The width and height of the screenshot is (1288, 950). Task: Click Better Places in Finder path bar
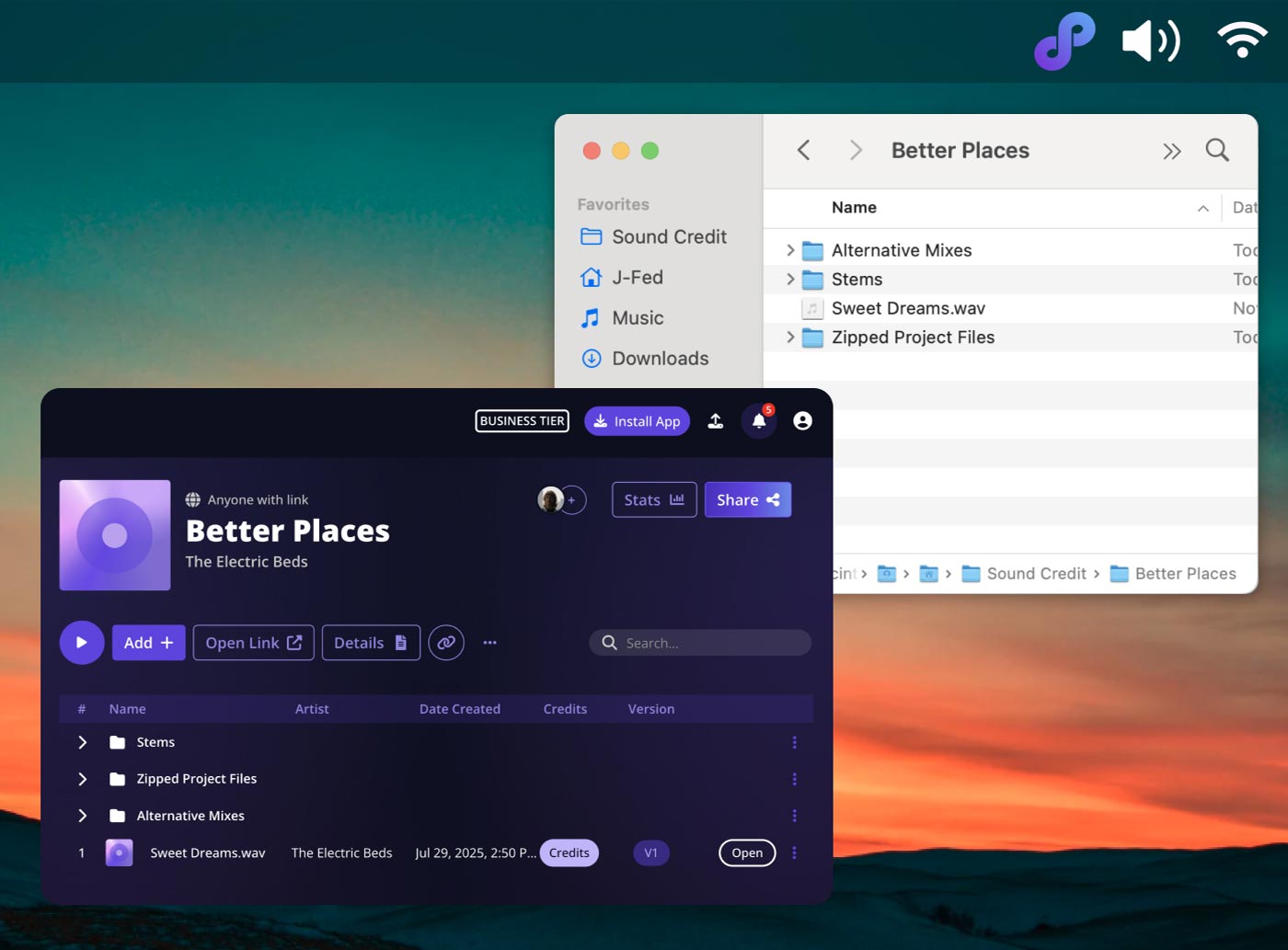coord(1173,574)
